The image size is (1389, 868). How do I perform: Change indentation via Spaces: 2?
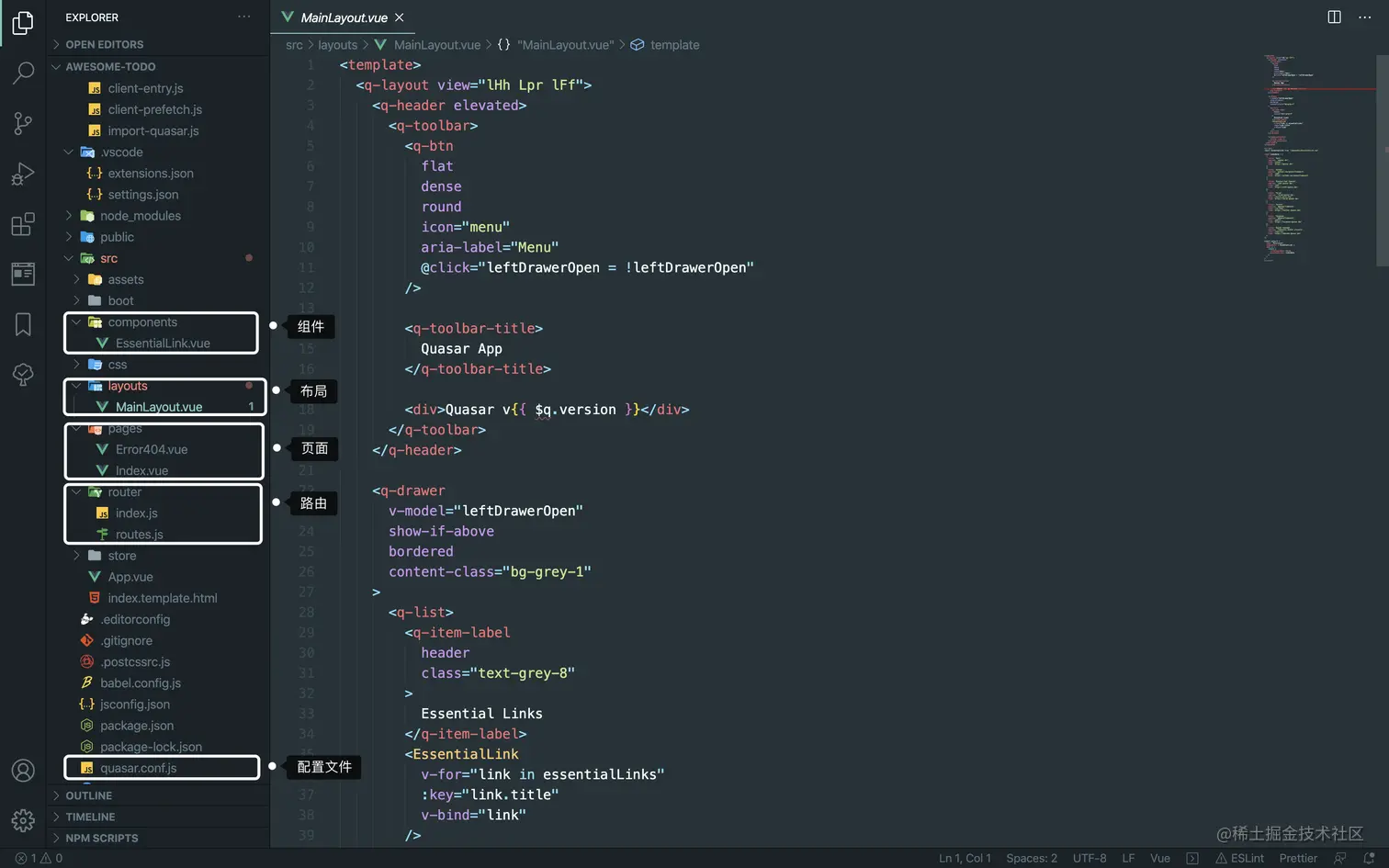1032,858
